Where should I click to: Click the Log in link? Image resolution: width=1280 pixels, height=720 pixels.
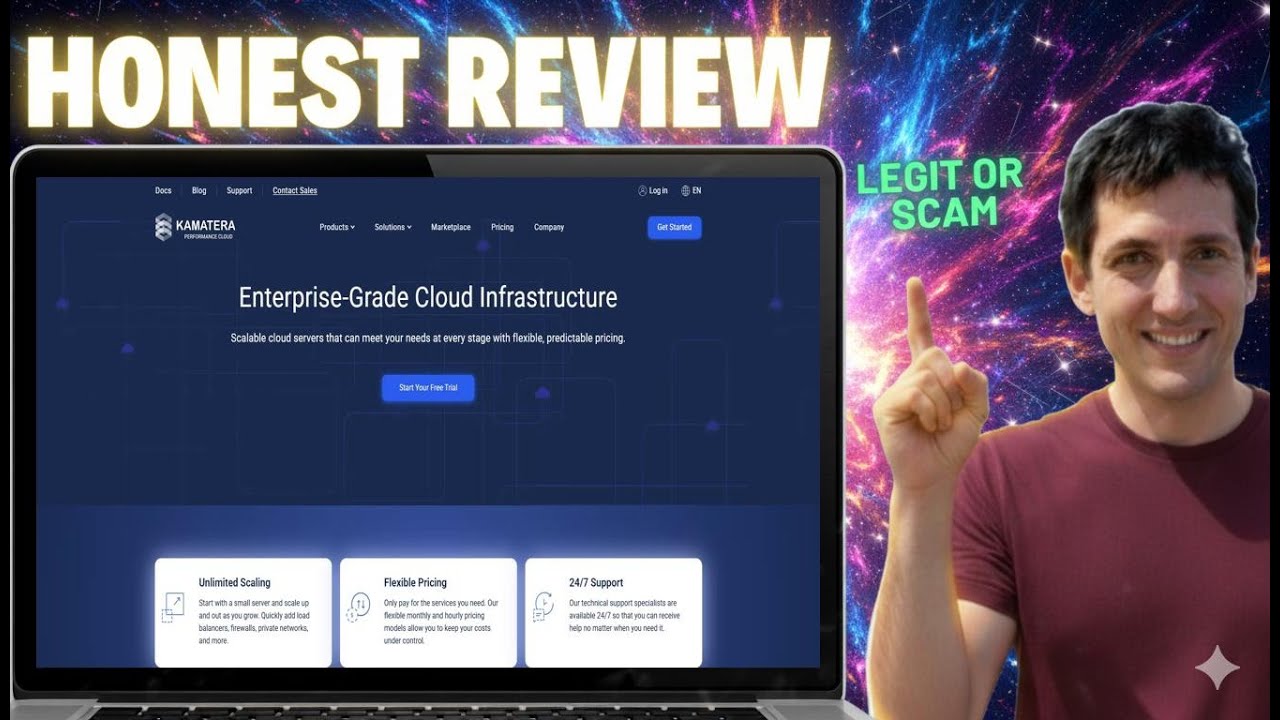pyautogui.click(x=653, y=190)
